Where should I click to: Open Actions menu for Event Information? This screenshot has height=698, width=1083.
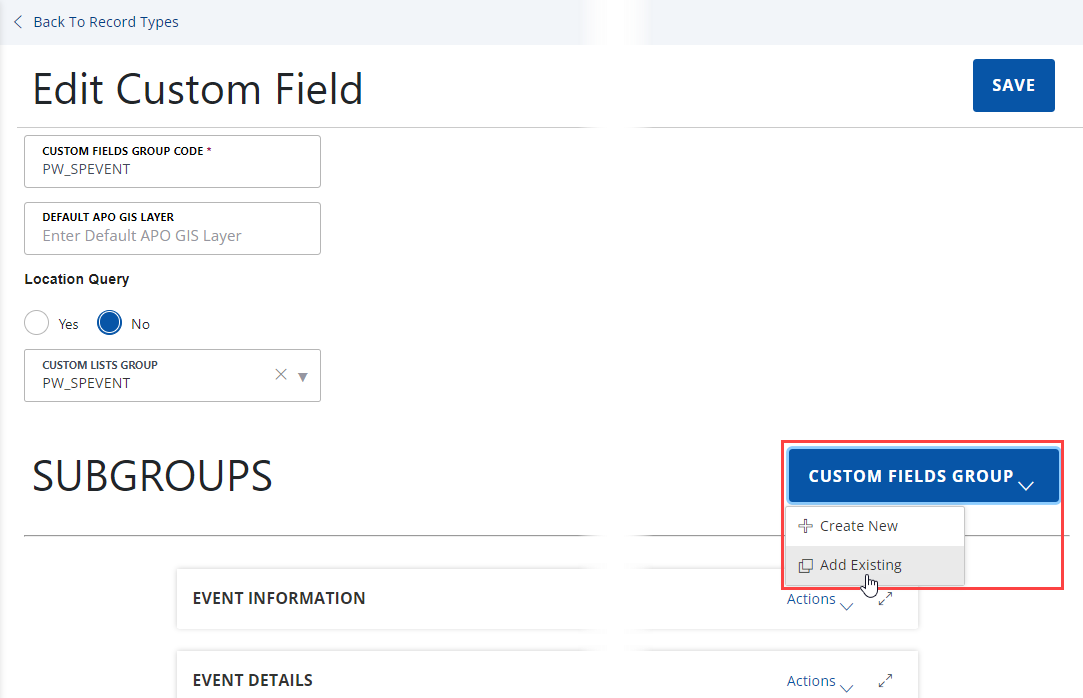(x=819, y=600)
